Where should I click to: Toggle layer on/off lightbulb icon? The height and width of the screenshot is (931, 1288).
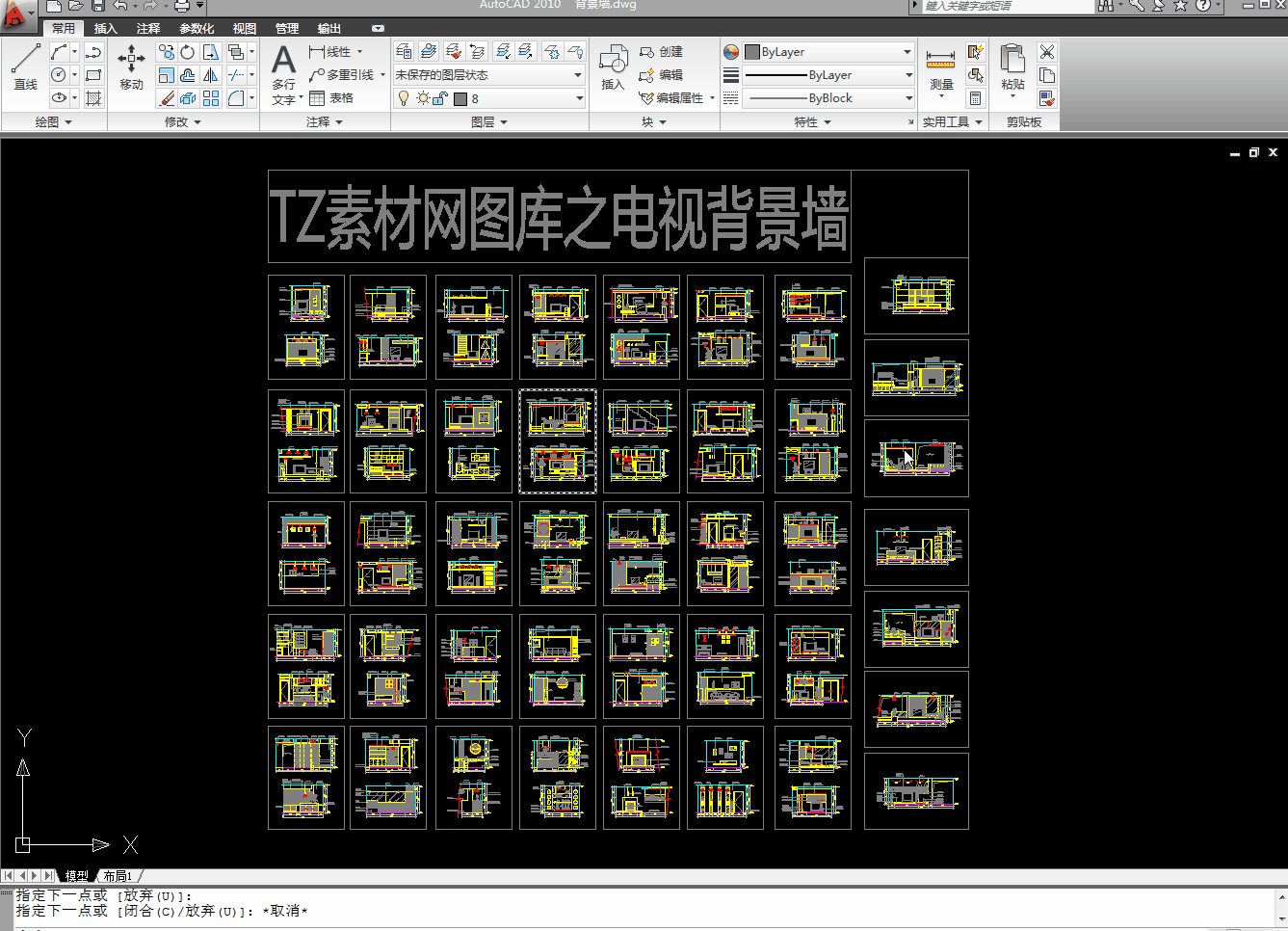(405, 98)
